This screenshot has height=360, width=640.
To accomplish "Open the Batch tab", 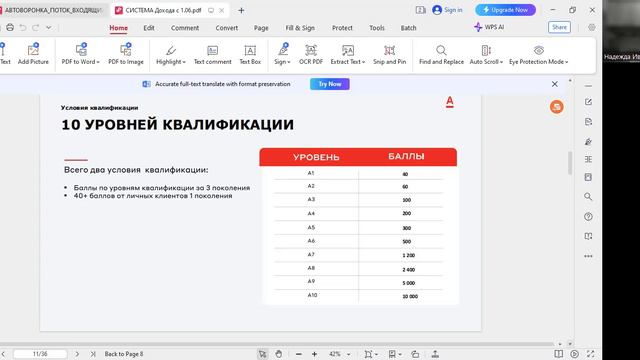I will (408, 28).
